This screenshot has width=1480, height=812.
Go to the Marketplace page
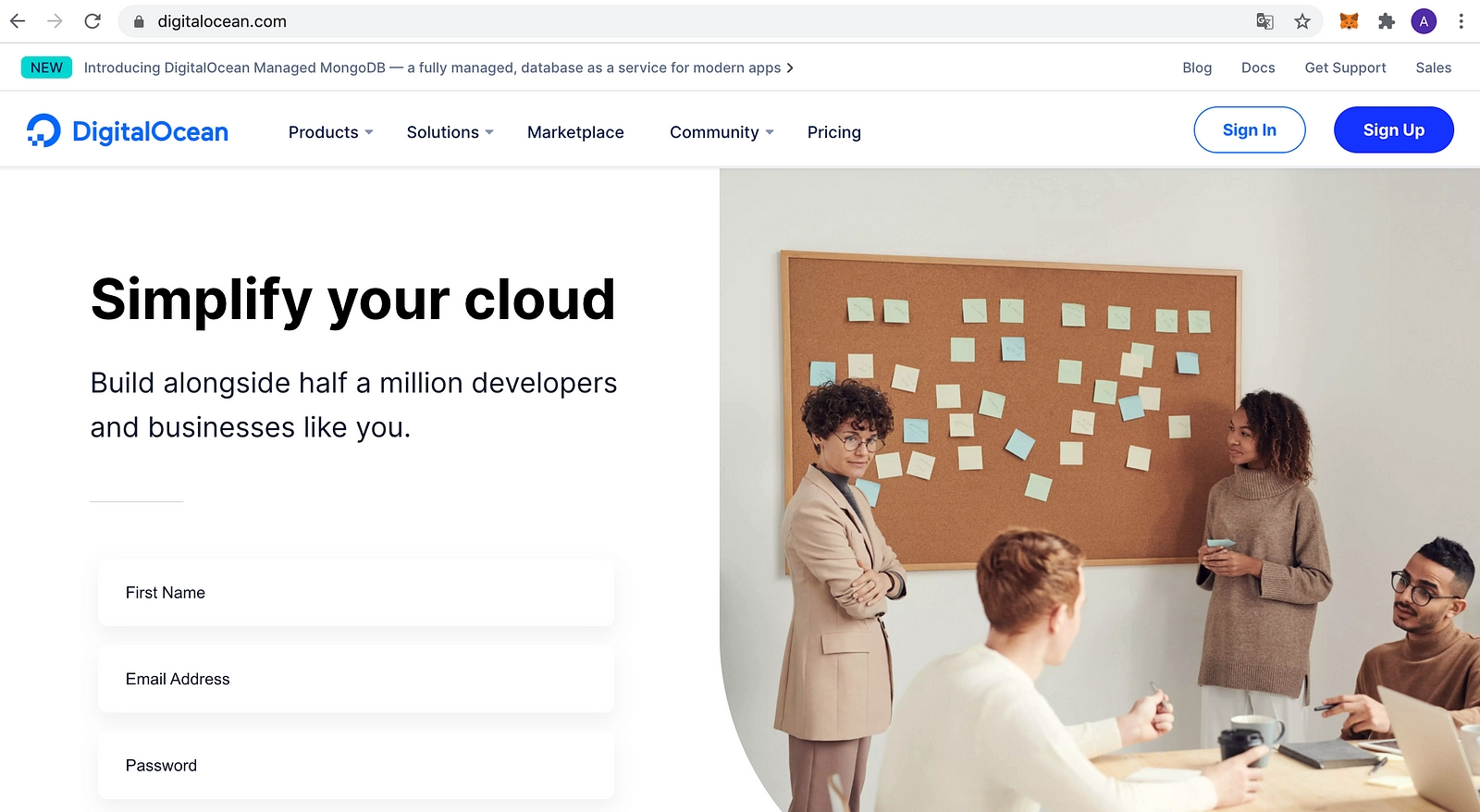[575, 132]
